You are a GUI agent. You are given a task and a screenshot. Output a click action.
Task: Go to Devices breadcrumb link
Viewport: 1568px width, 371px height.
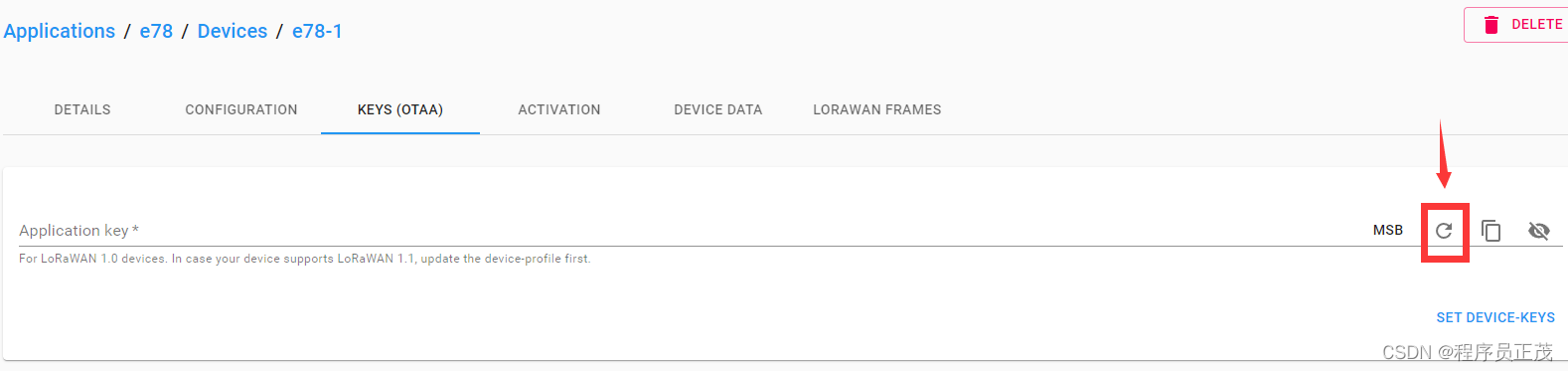pyautogui.click(x=233, y=31)
